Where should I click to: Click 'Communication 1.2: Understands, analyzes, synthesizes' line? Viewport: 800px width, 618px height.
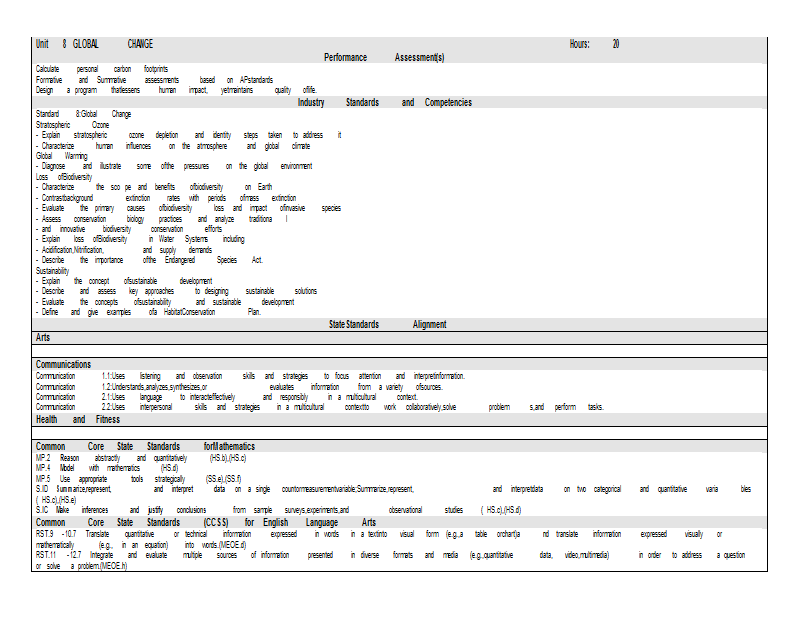[239, 387]
